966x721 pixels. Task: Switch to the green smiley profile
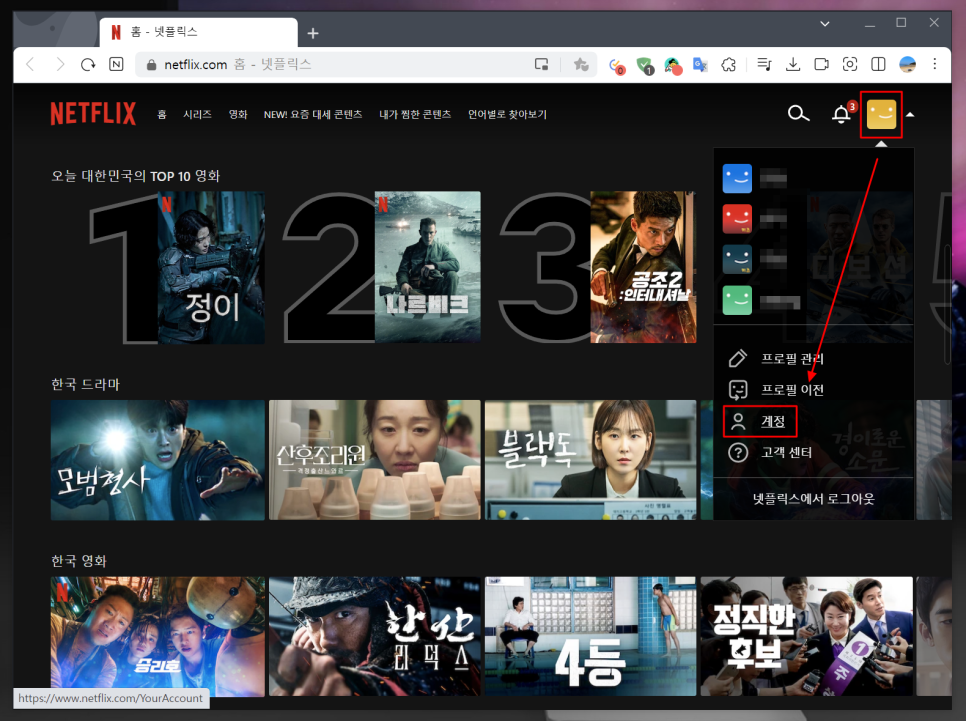(737, 300)
